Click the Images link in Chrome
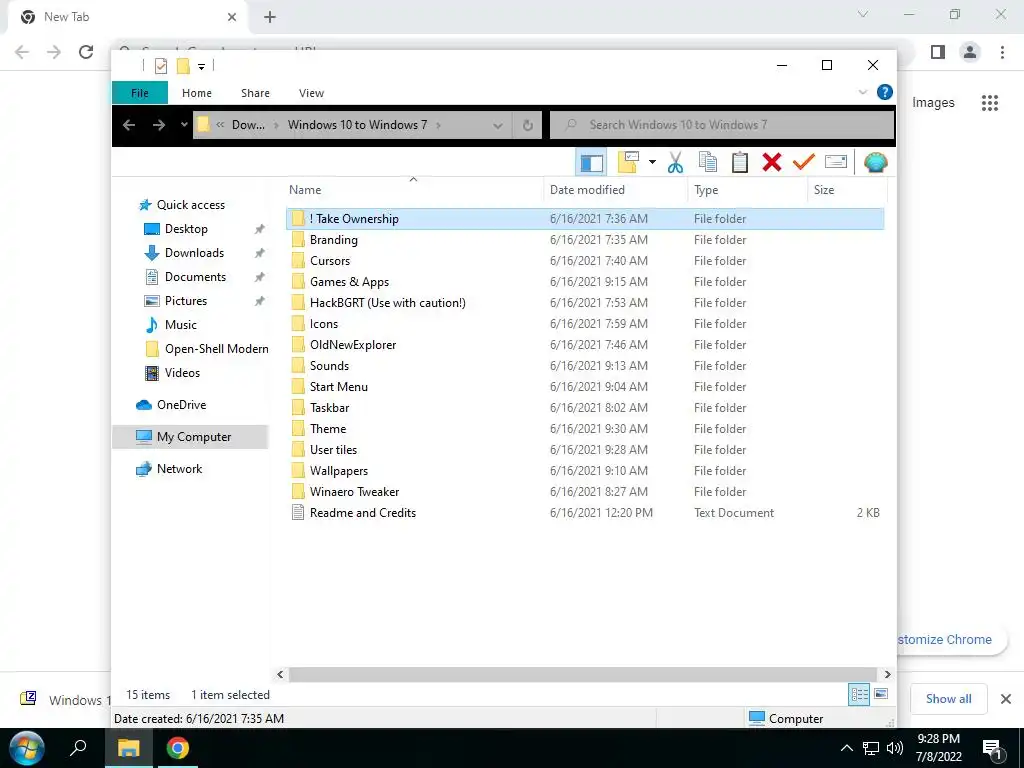 point(933,103)
